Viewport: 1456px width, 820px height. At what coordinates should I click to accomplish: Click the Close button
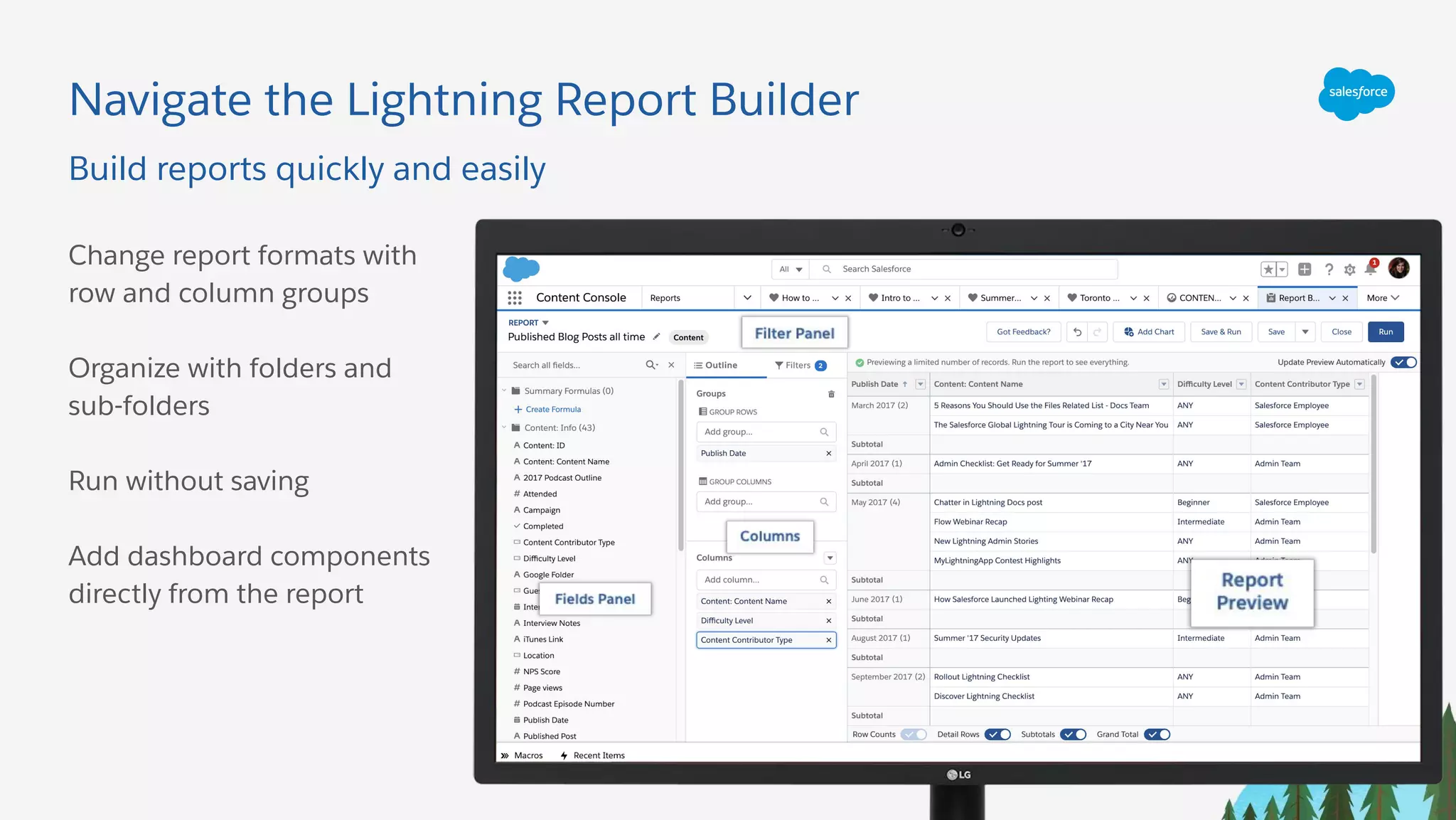pos(1341,332)
